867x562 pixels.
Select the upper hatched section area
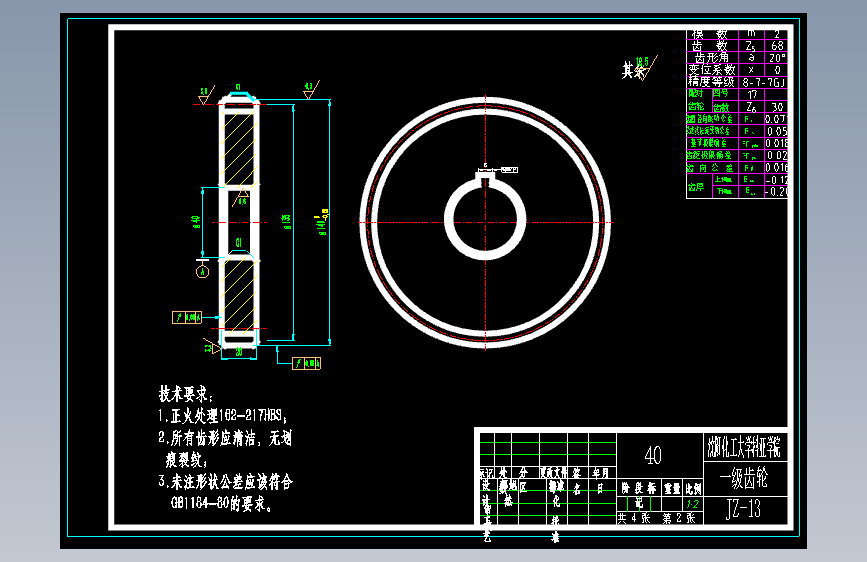(x=239, y=148)
